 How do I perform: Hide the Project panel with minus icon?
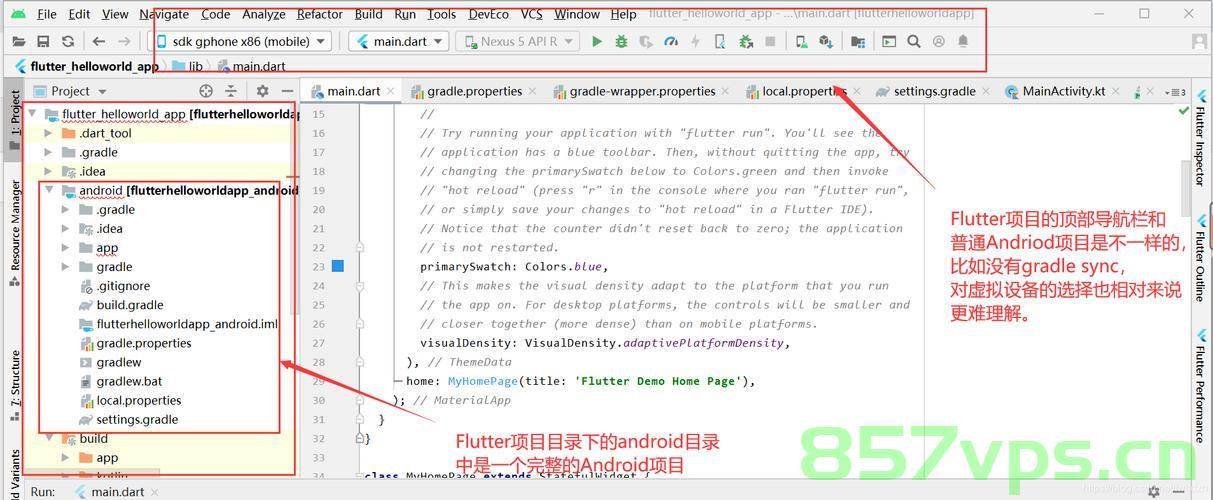(x=287, y=91)
